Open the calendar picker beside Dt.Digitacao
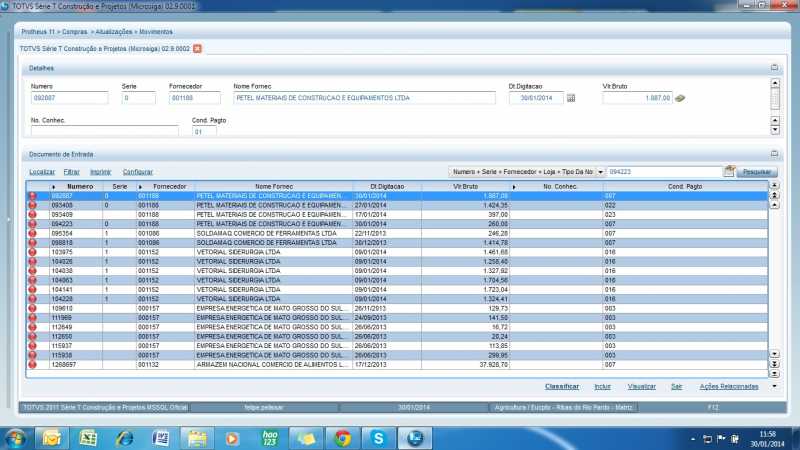The height and width of the screenshot is (450, 800). point(571,98)
